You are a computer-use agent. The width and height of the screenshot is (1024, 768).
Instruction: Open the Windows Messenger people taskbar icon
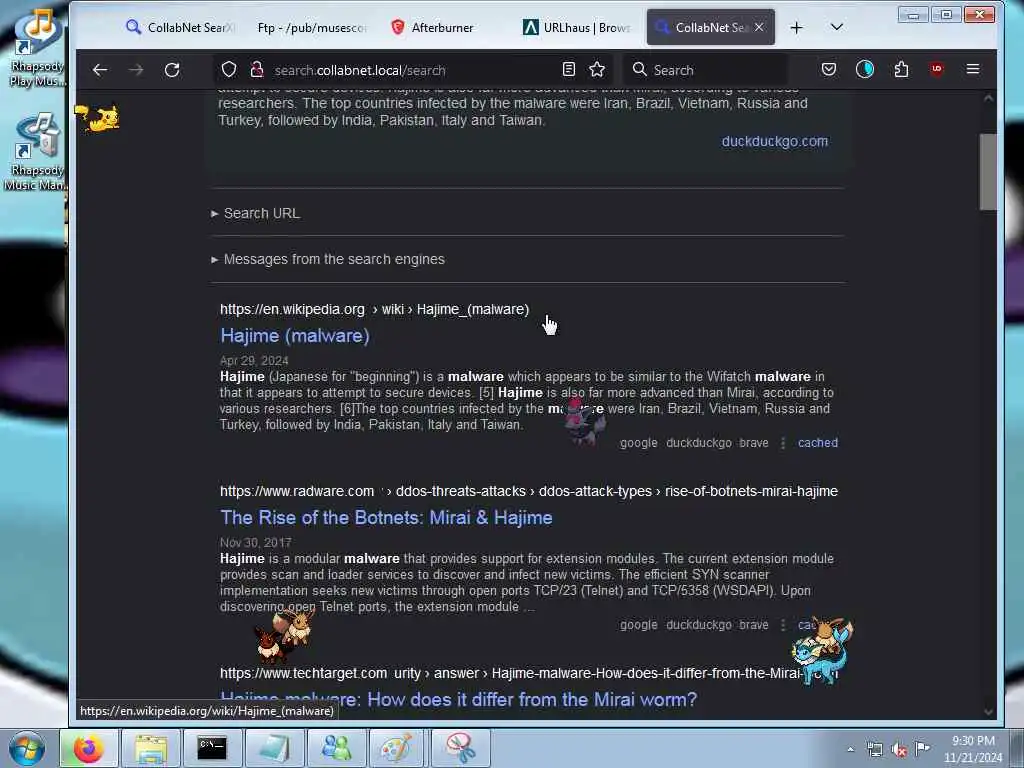tap(336, 748)
